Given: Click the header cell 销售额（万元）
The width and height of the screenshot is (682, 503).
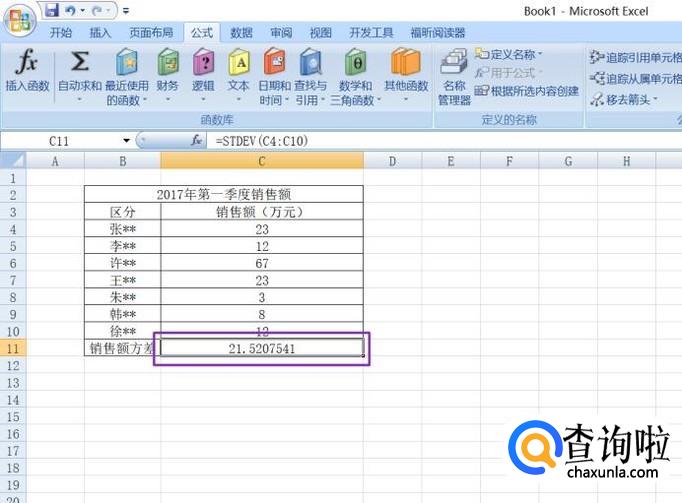Looking at the screenshot, I should (262, 212).
